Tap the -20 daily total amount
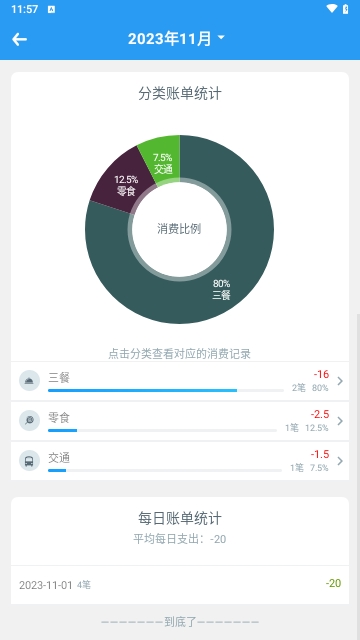The image size is (360, 640). (333, 583)
